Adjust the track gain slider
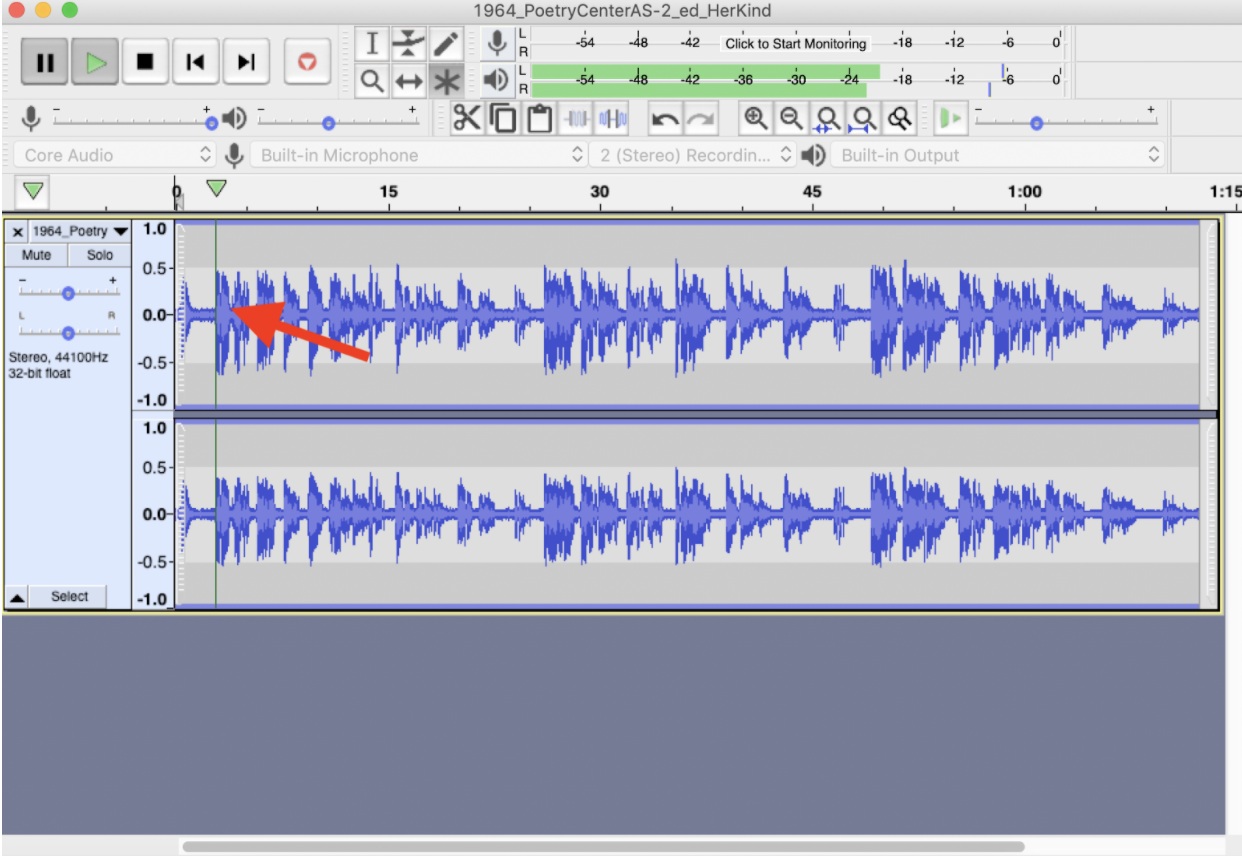The image size is (1242, 856). (x=68, y=293)
